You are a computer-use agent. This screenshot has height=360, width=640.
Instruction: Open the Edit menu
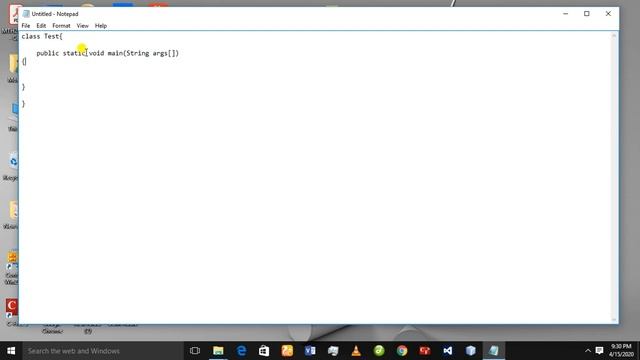[41, 26]
